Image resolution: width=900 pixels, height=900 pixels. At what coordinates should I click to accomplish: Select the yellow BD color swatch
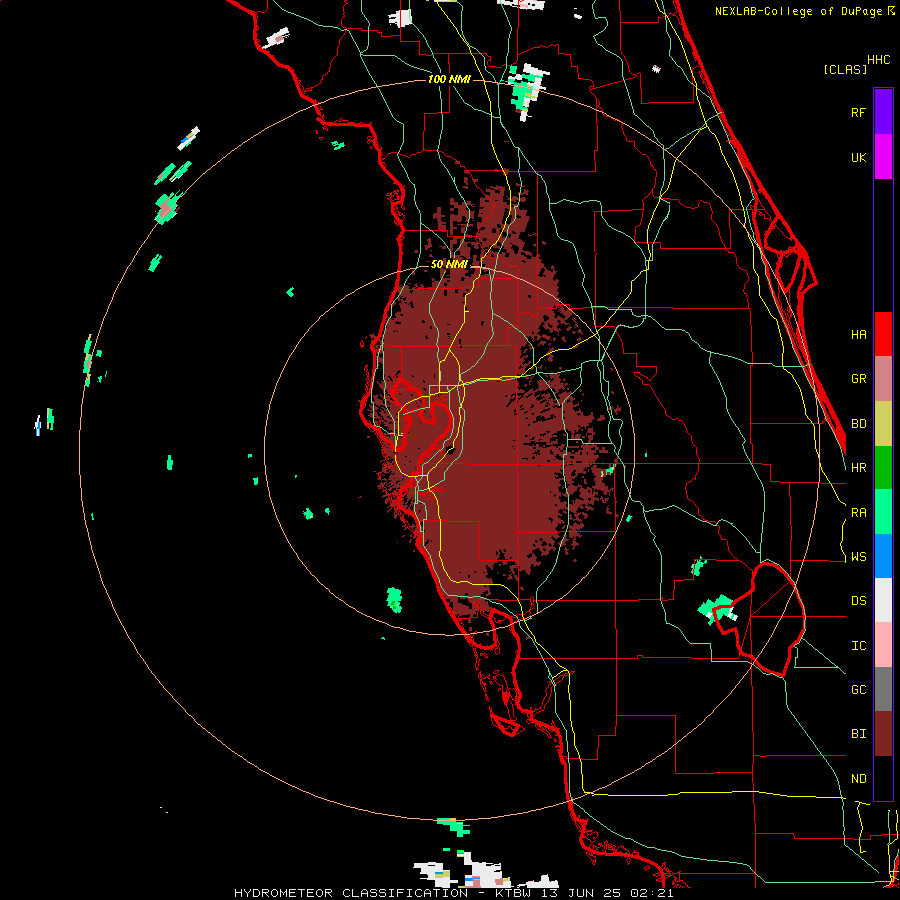click(883, 423)
